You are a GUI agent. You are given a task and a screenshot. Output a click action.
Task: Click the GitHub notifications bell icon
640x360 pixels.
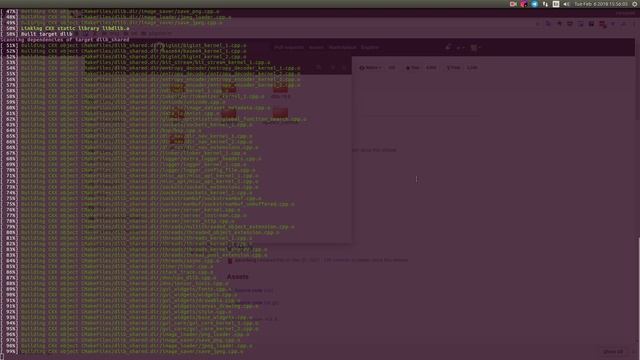(448, 47)
